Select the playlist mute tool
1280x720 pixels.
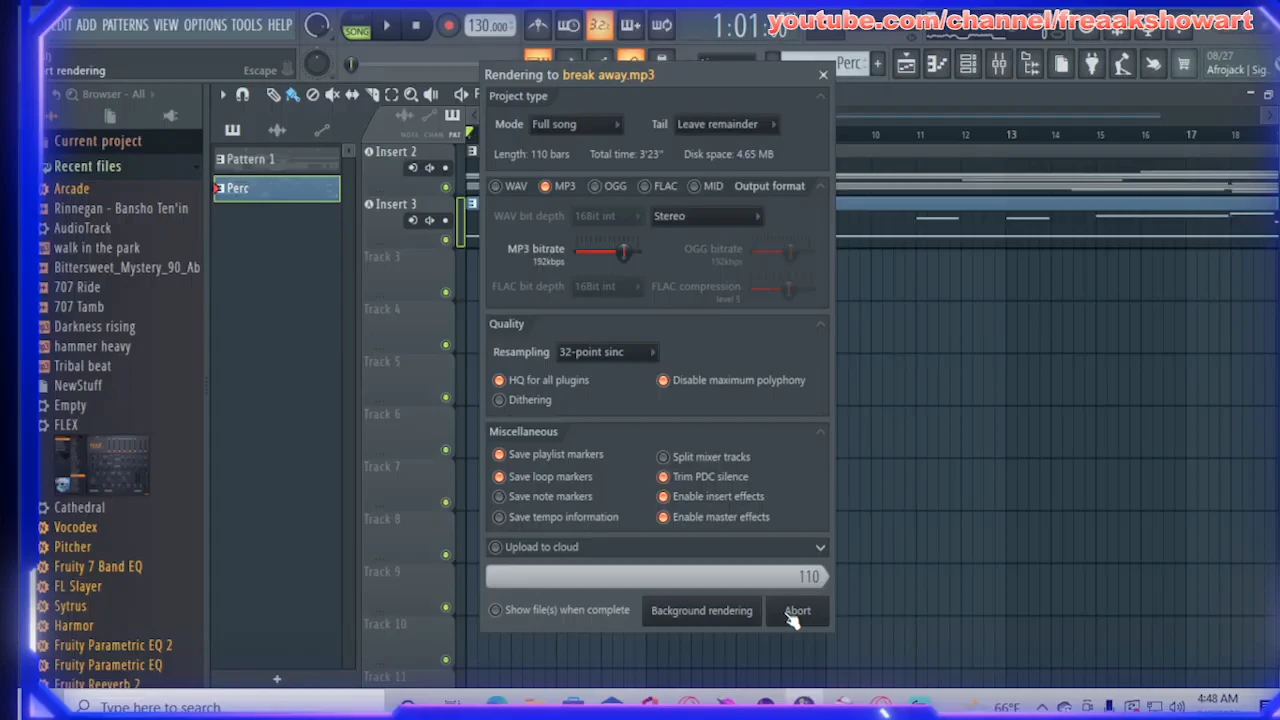point(332,95)
